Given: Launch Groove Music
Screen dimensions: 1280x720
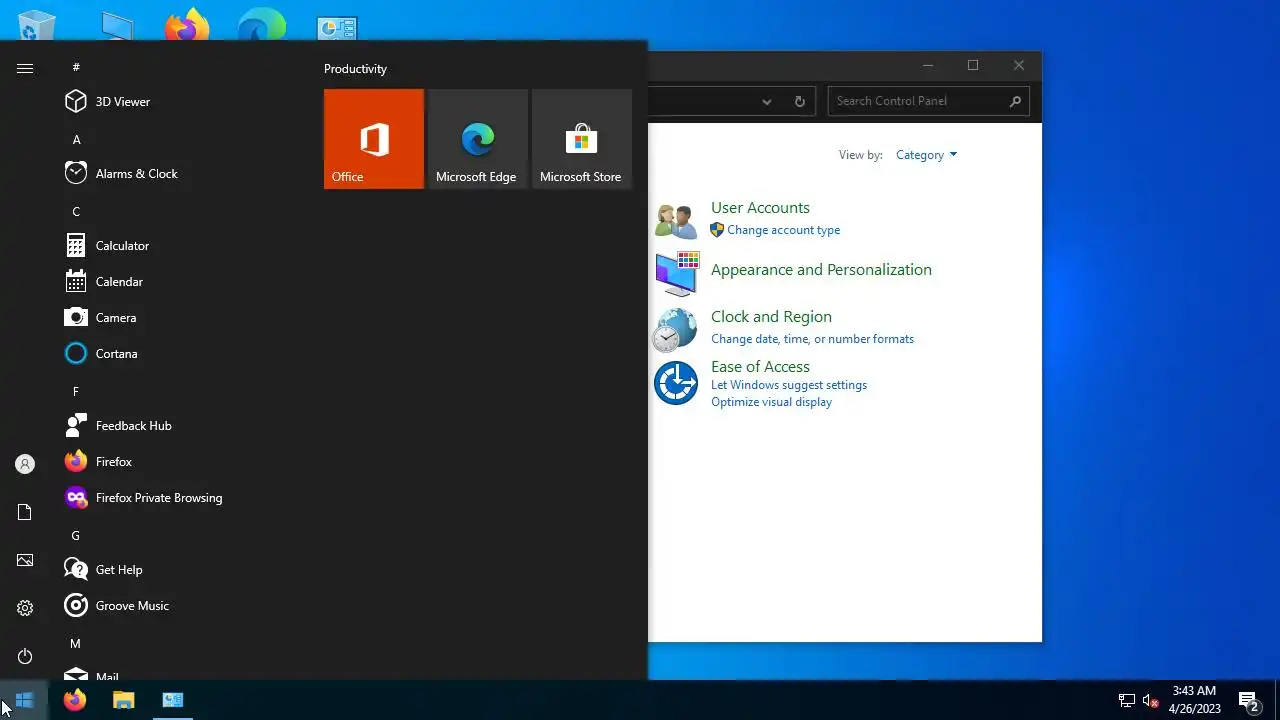Looking at the screenshot, I should tap(180, 605).
